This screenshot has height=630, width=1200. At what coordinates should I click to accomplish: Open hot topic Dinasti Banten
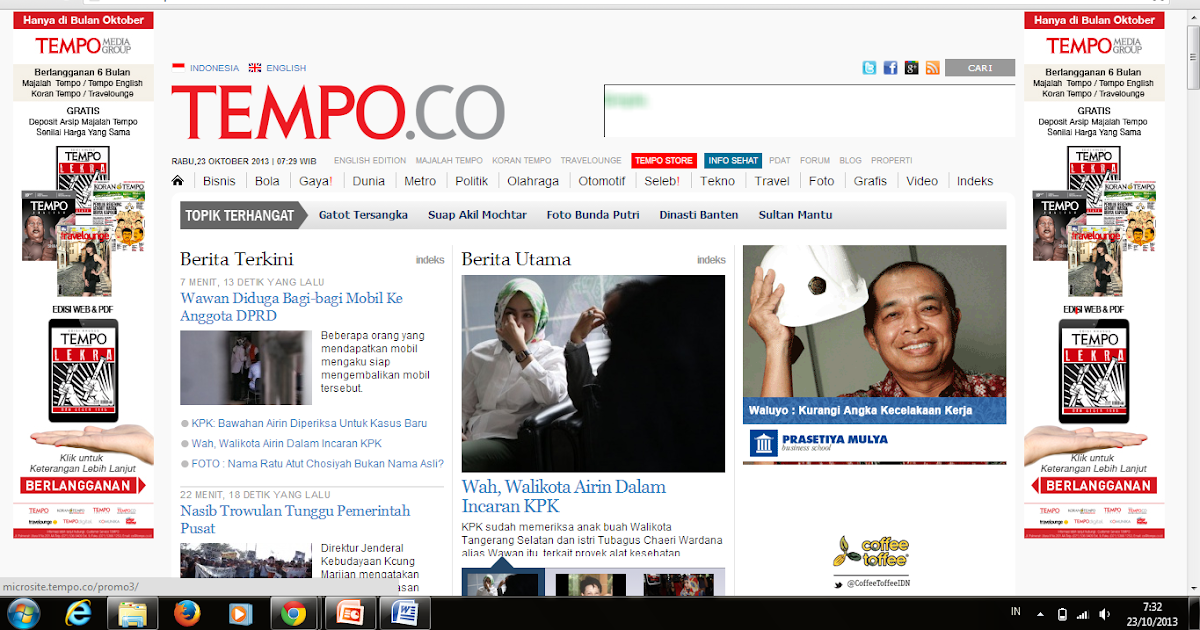coord(699,215)
